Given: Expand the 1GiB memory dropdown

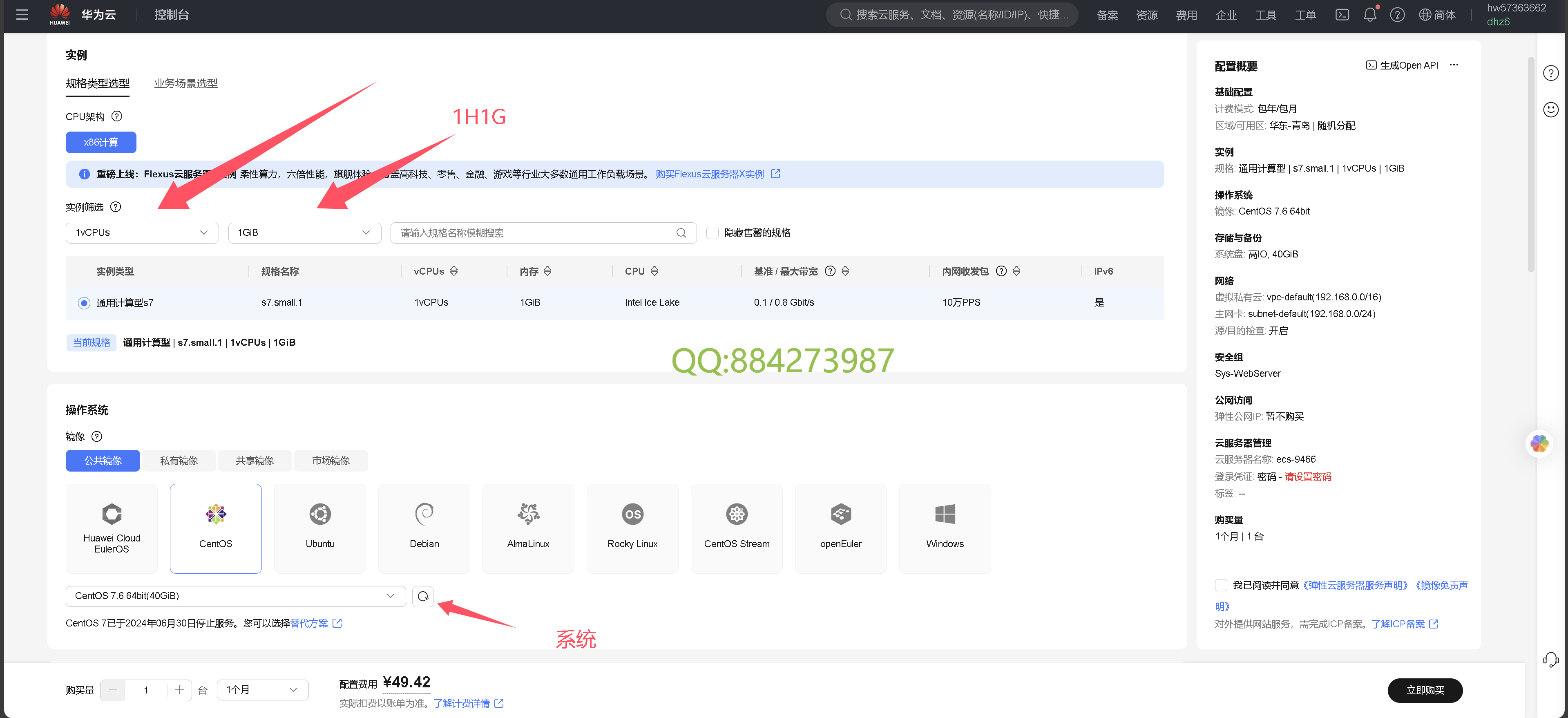Looking at the screenshot, I should pyautogui.click(x=304, y=233).
